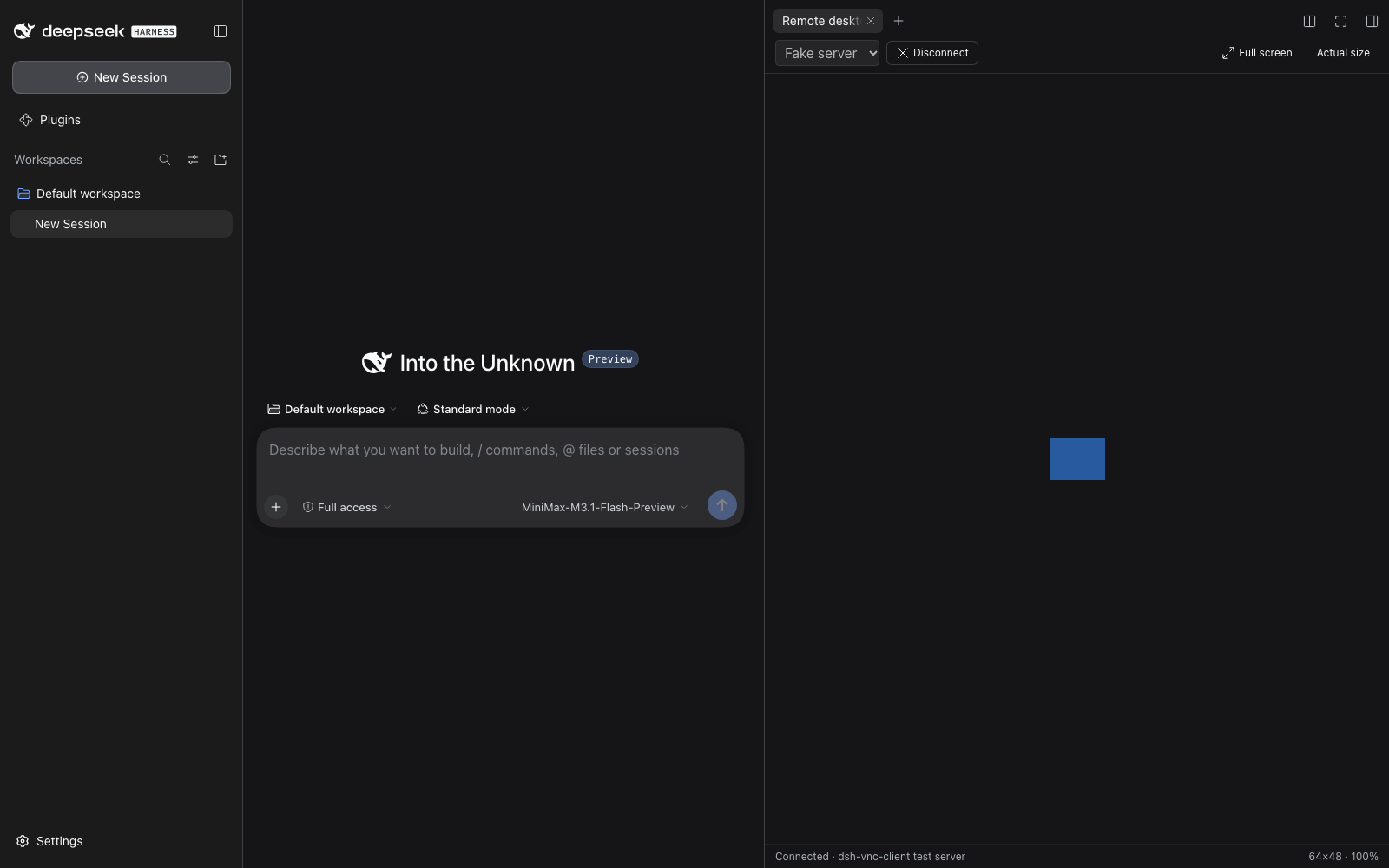Enter Full screen remote view
This screenshot has height=868, width=1389.
(1257, 53)
